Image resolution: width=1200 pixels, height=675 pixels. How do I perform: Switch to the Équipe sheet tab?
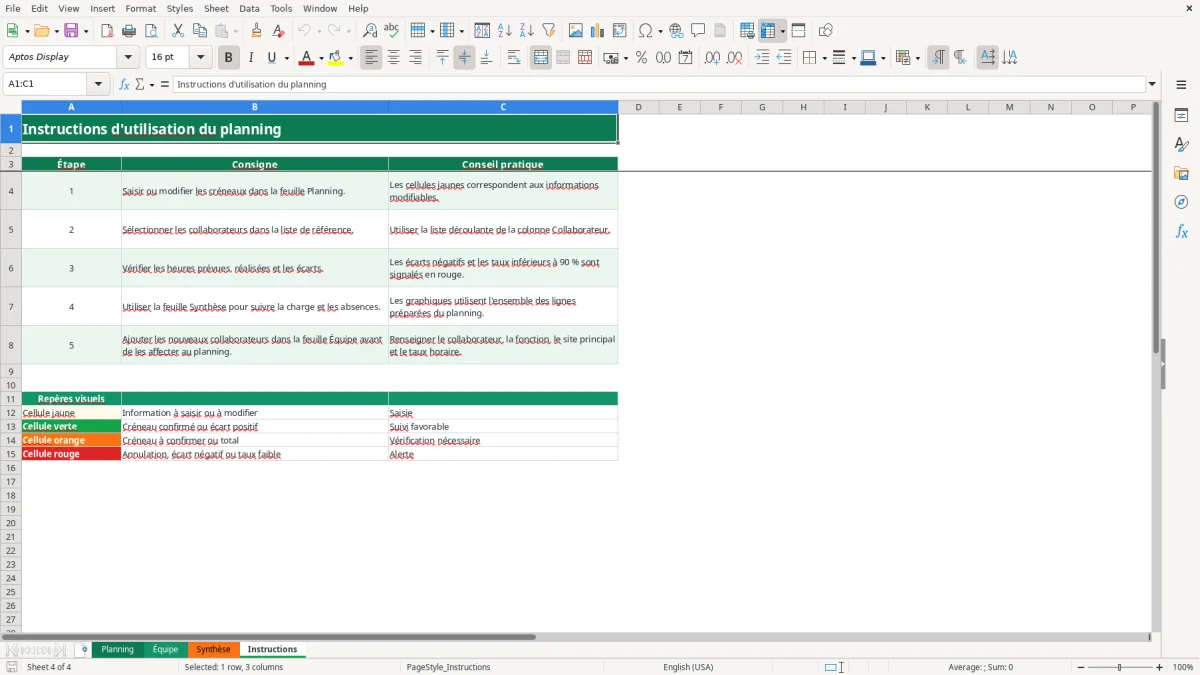tap(165, 649)
